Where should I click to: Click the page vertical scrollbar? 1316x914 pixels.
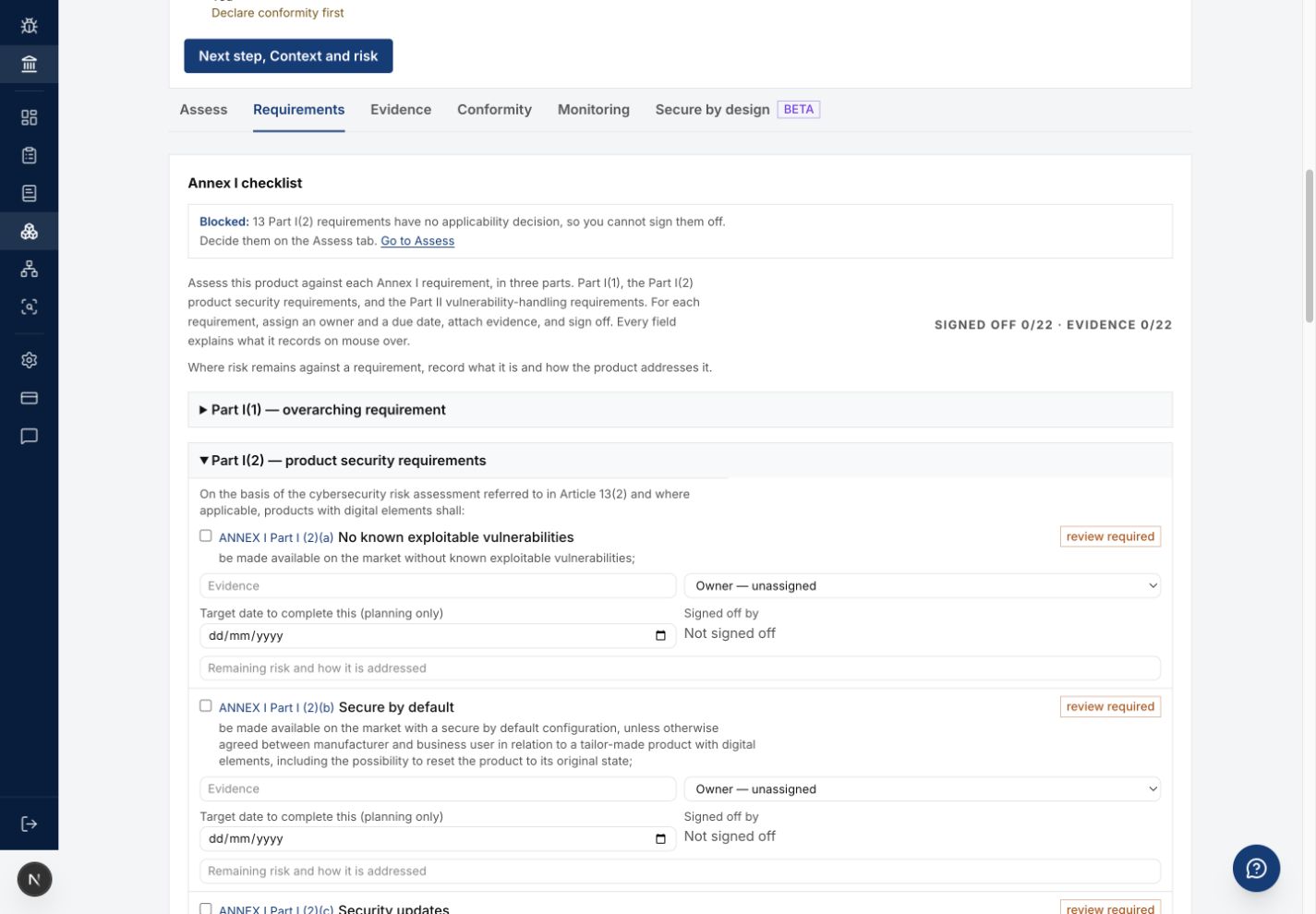pyautogui.click(x=1309, y=247)
